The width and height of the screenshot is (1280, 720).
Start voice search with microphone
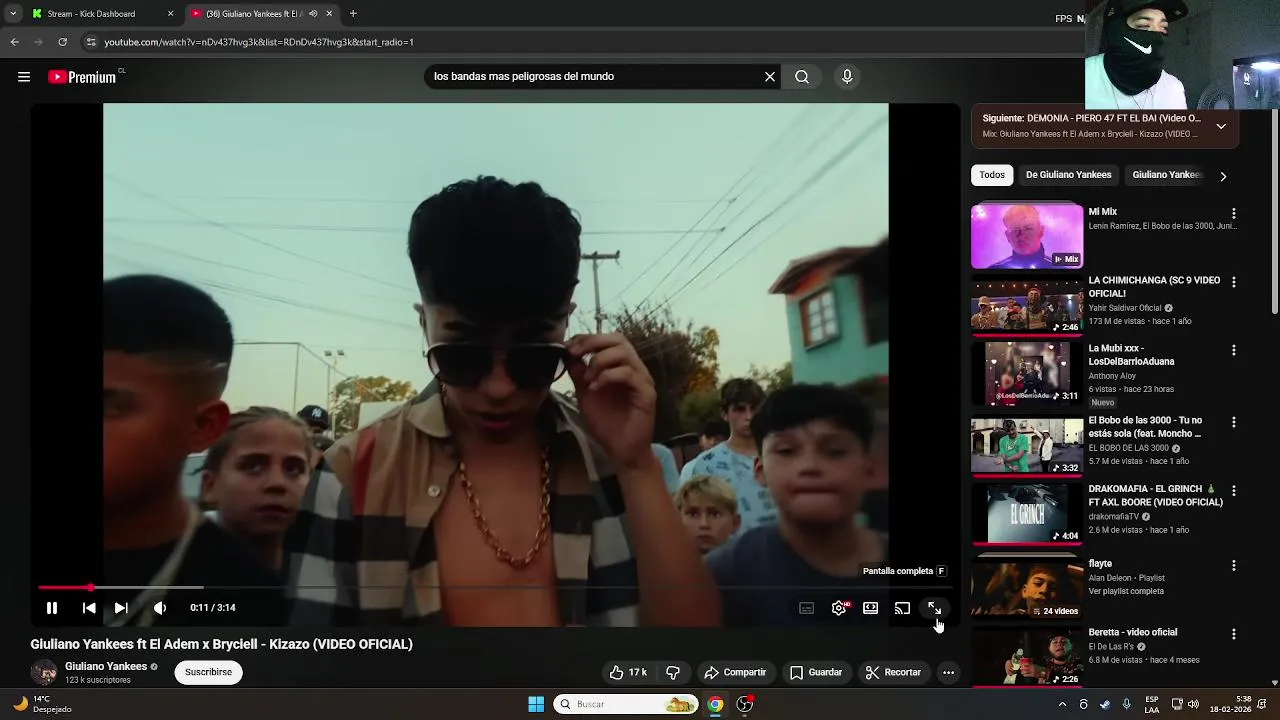click(x=847, y=77)
